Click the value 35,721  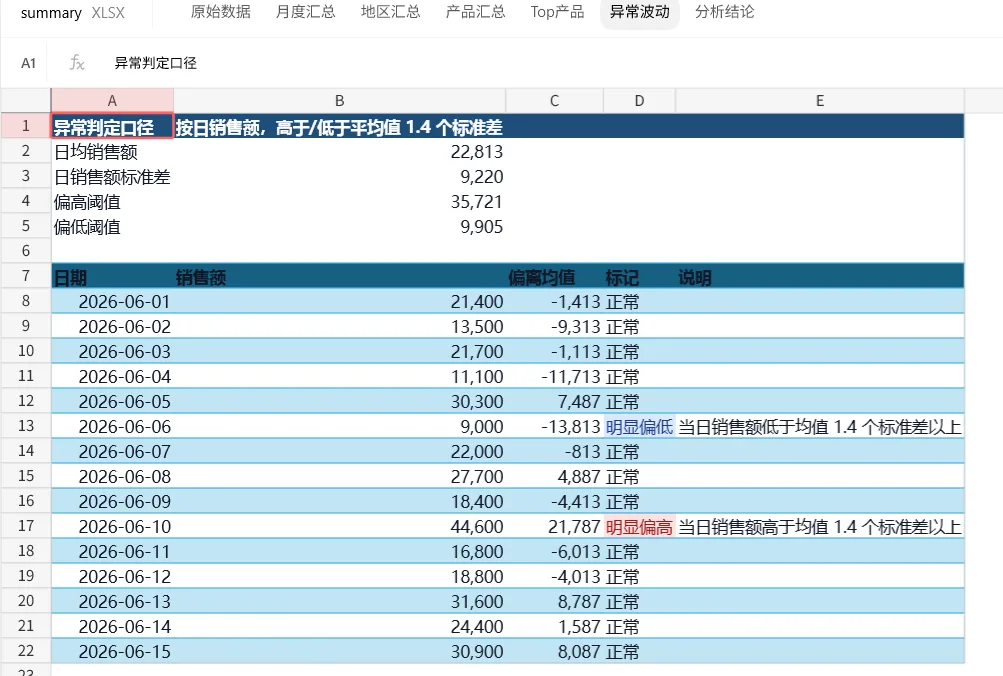[477, 201]
